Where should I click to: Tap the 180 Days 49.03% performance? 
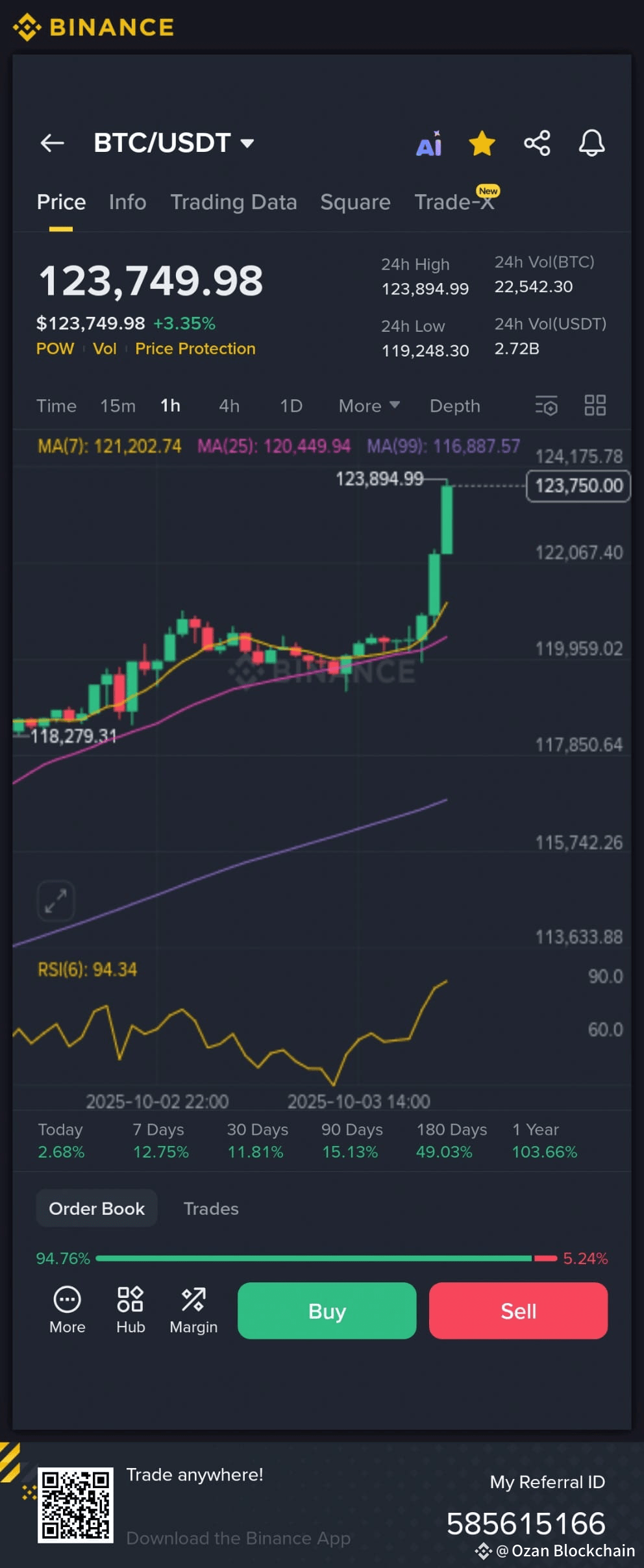(451, 1141)
